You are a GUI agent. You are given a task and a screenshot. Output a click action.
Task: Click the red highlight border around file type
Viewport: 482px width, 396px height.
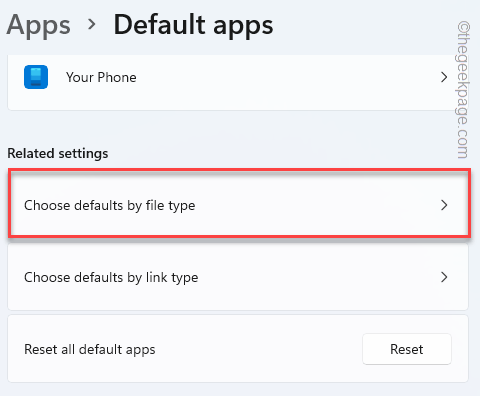click(x=239, y=170)
